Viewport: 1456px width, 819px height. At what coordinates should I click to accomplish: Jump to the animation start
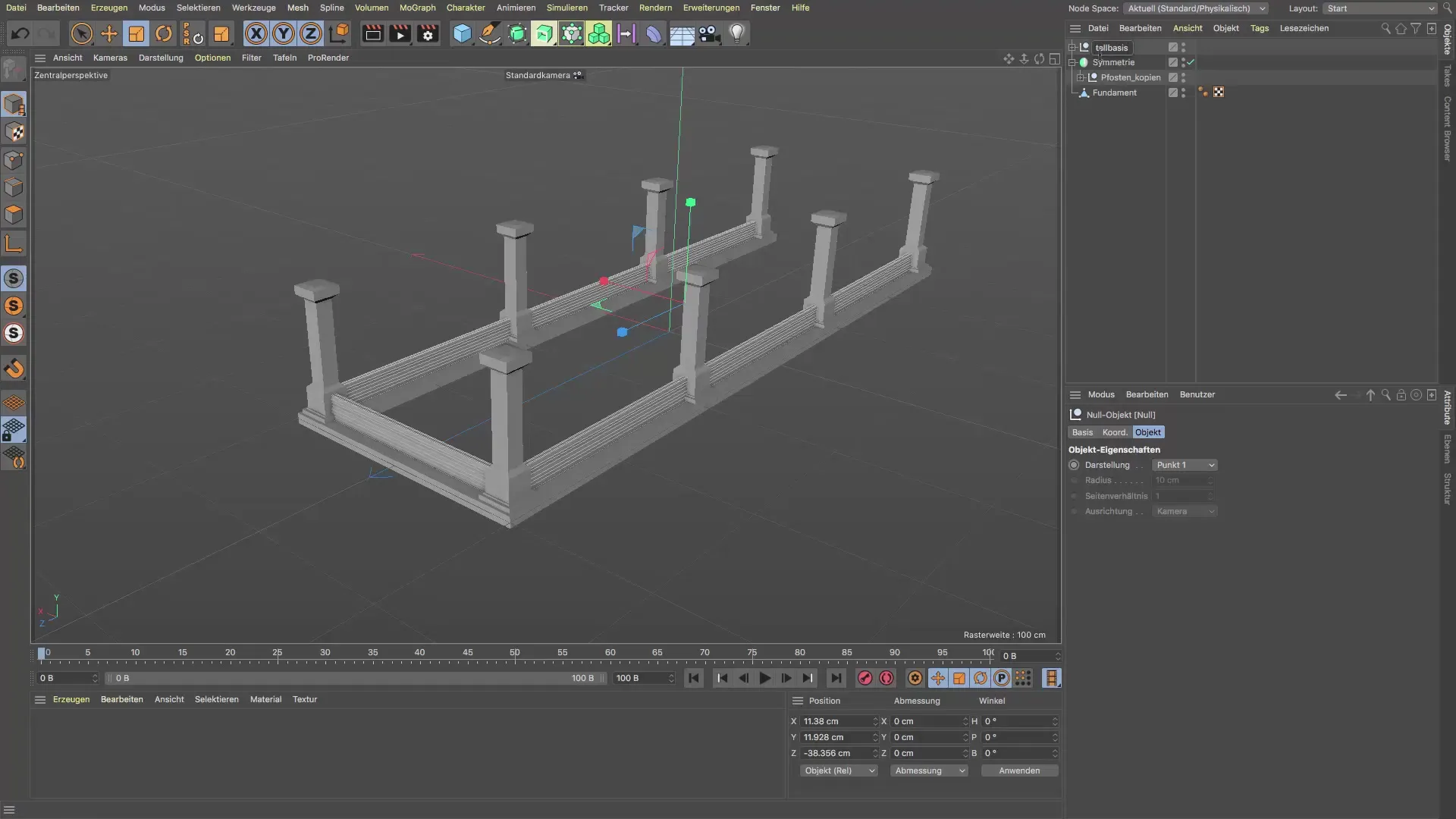(694, 678)
